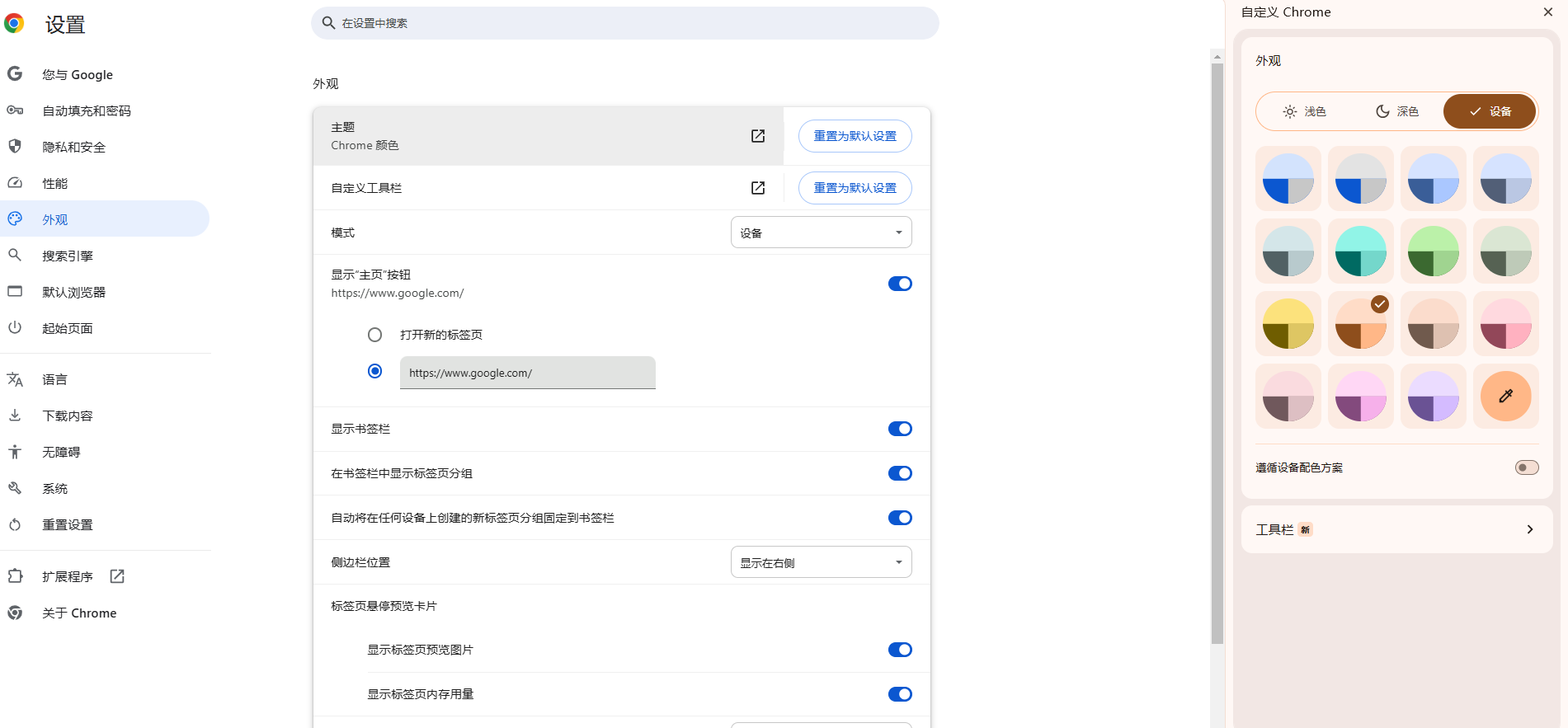The height and width of the screenshot is (728, 1568).
Task: Click 重置为默认设置 for 自定义工具栏
Action: 855,188
